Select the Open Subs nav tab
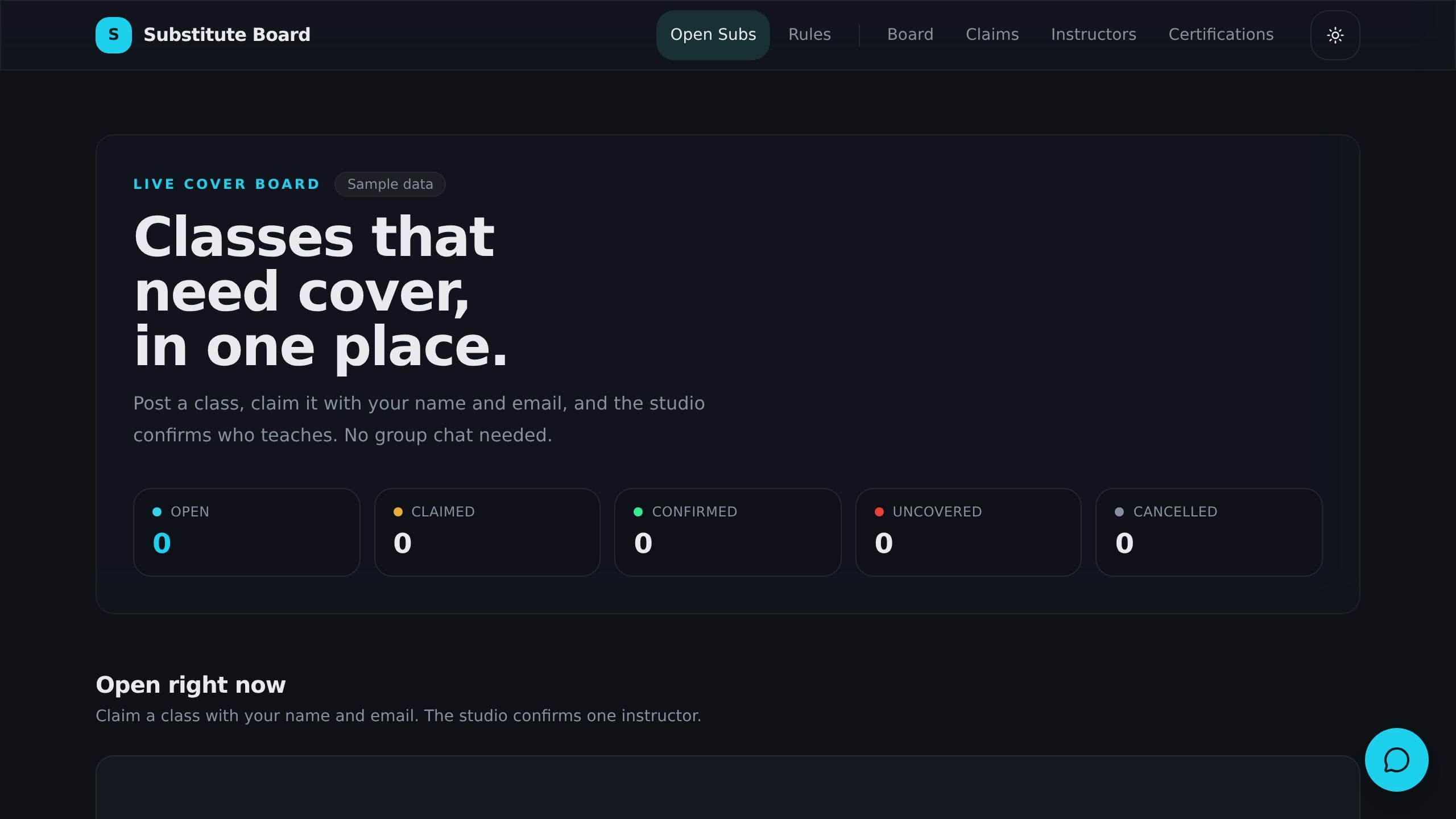This screenshot has height=819, width=1456. tap(713, 35)
